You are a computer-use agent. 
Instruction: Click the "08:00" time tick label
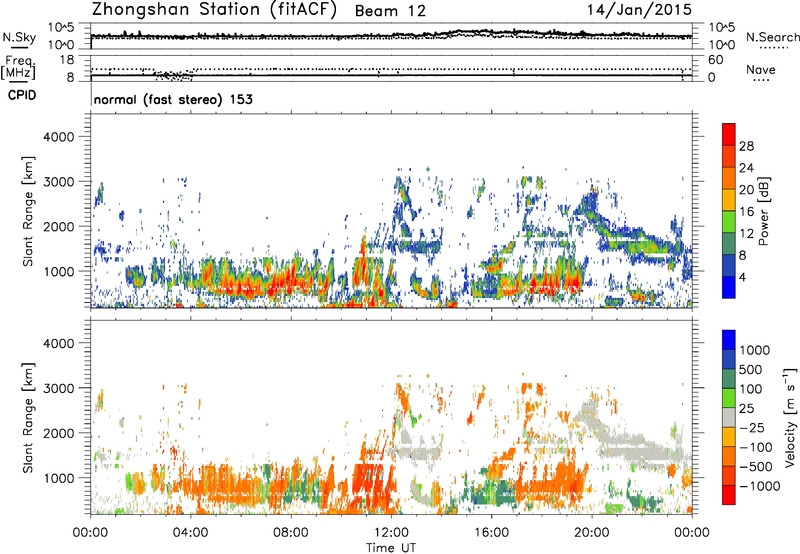(x=291, y=533)
